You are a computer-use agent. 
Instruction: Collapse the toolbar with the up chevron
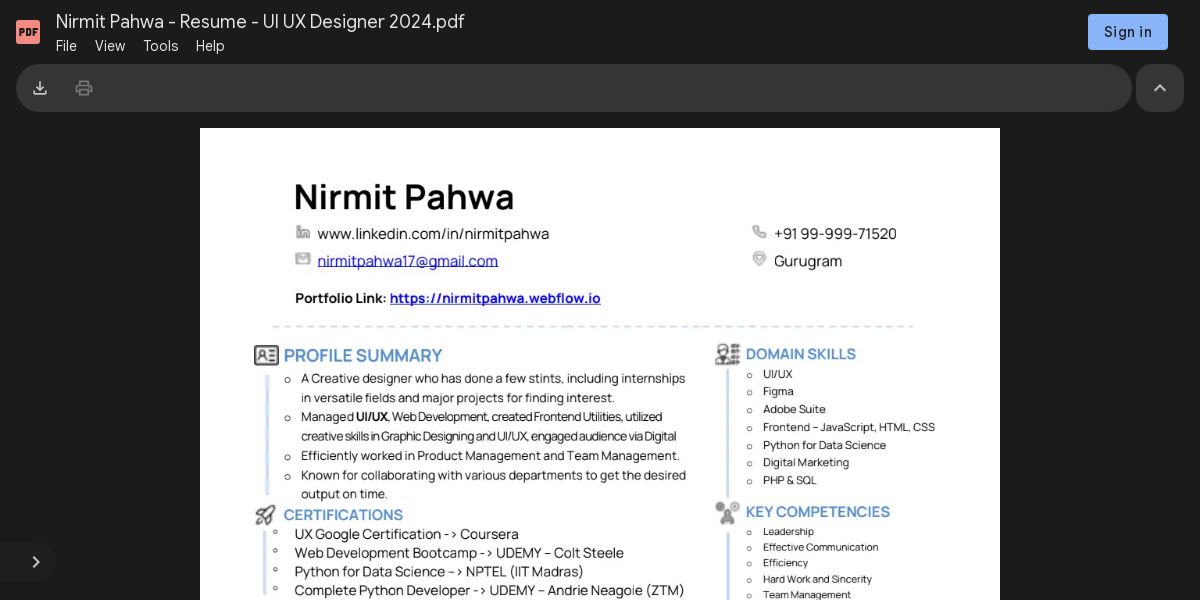pyautogui.click(x=1160, y=88)
